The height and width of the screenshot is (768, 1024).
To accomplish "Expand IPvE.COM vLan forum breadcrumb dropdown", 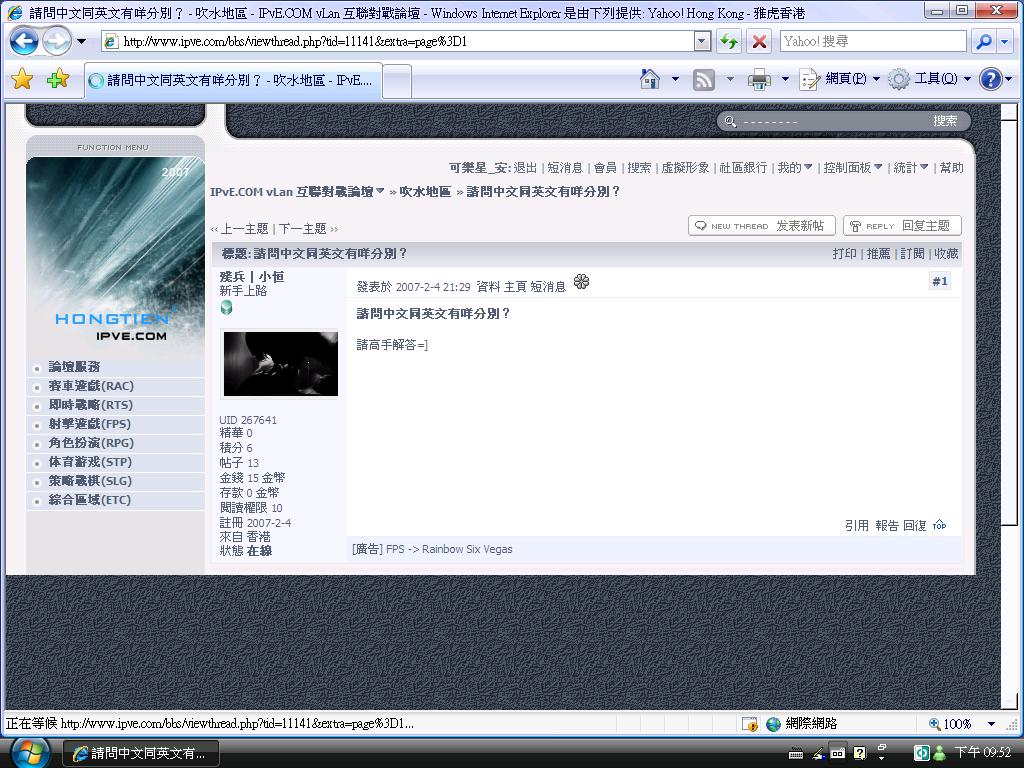I will [x=298, y=192].
